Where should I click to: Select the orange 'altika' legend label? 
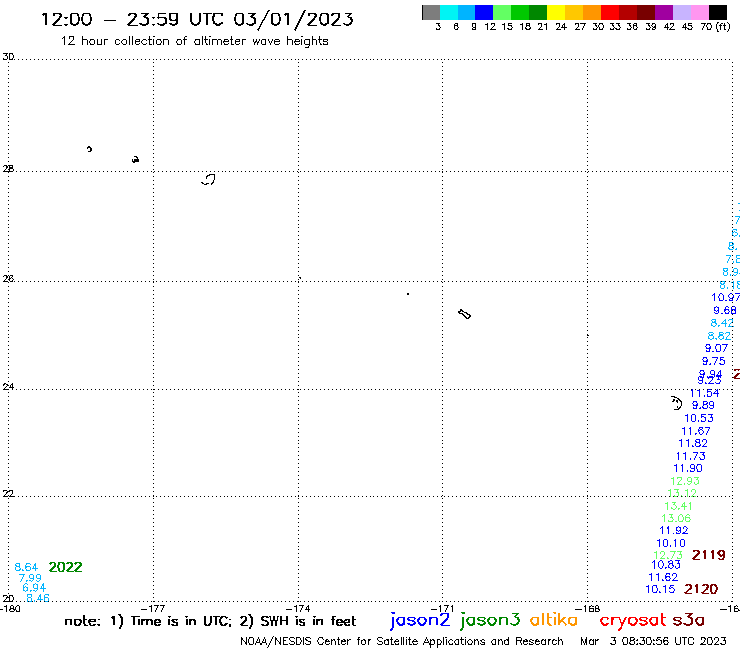pos(554,619)
